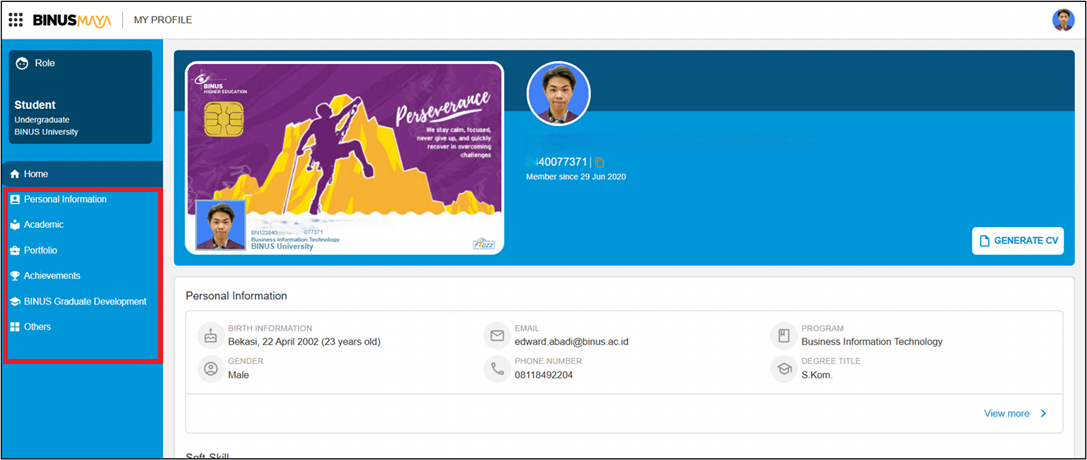Click Member since 29 Jun 2020 text
The height and width of the screenshot is (460, 1087).
pos(576,177)
